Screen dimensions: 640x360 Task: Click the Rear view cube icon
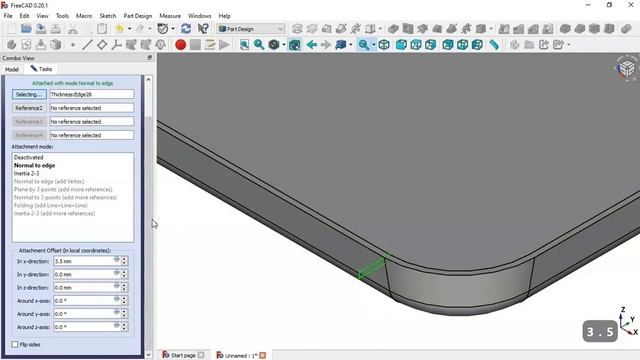[x=448, y=44]
